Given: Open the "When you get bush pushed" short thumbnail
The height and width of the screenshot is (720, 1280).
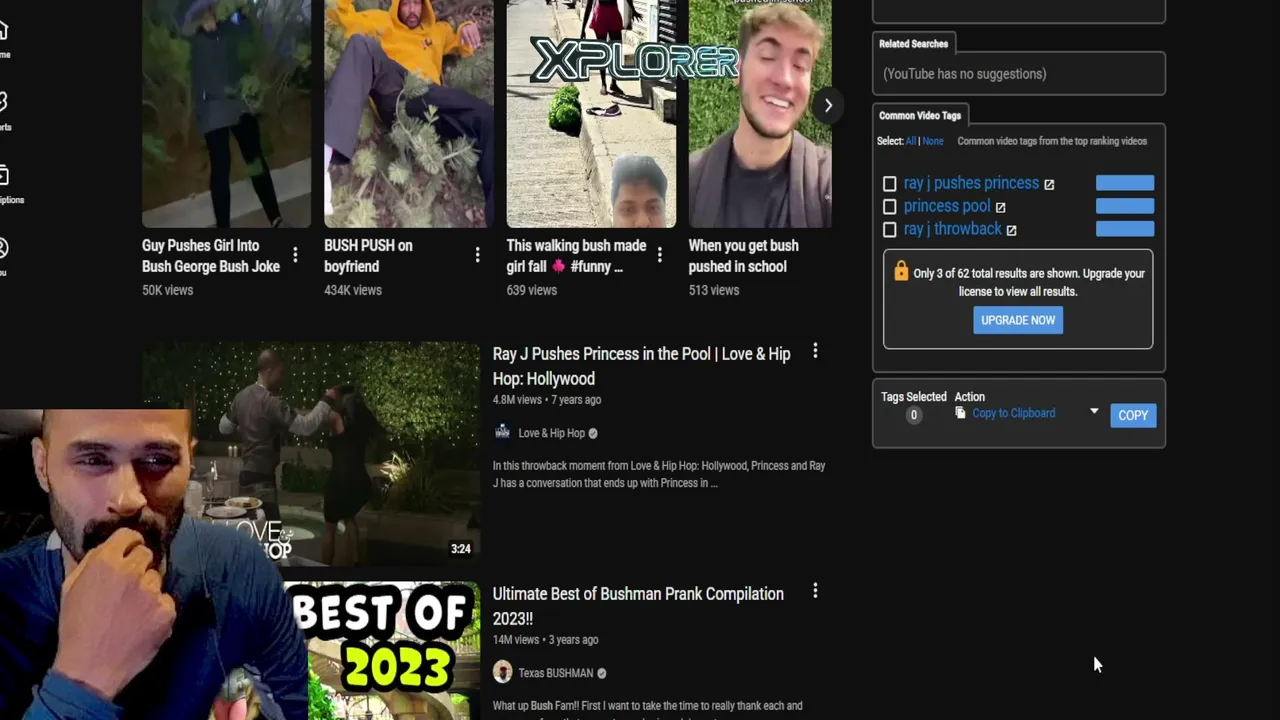Looking at the screenshot, I should click(x=760, y=114).
